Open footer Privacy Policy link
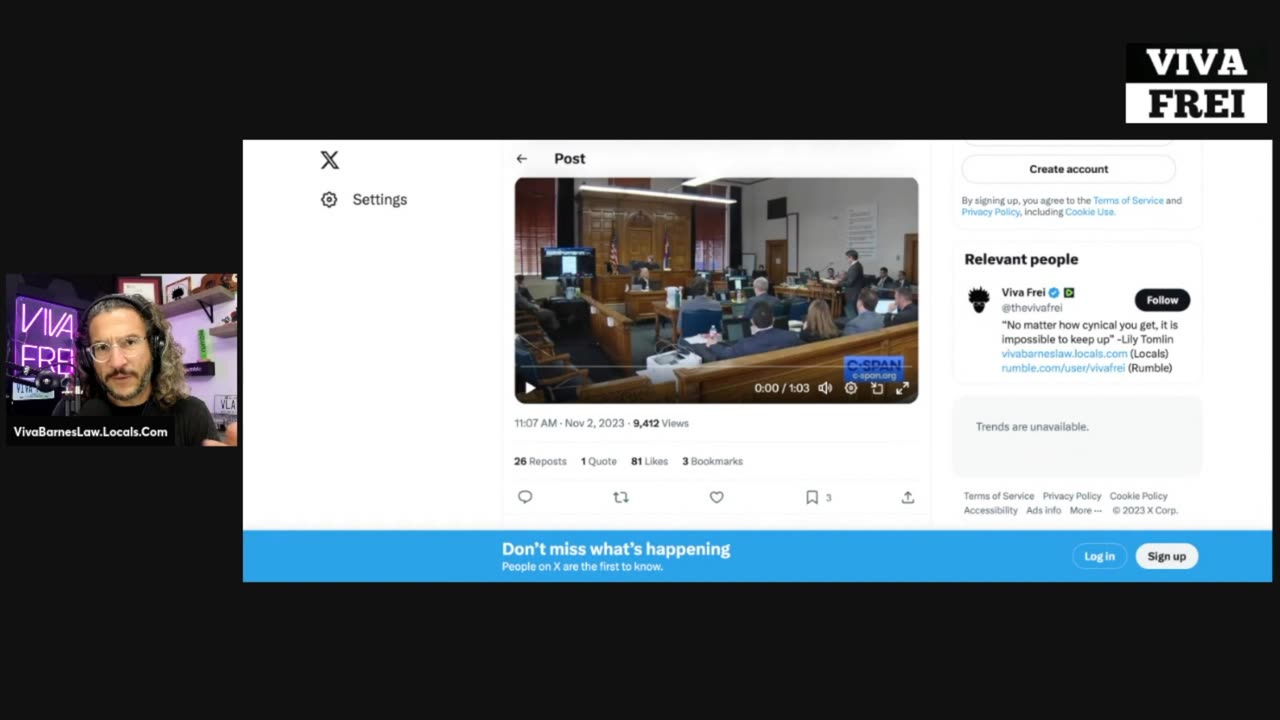Viewport: 1280px width, 720px height. [x=1072, y=496]
